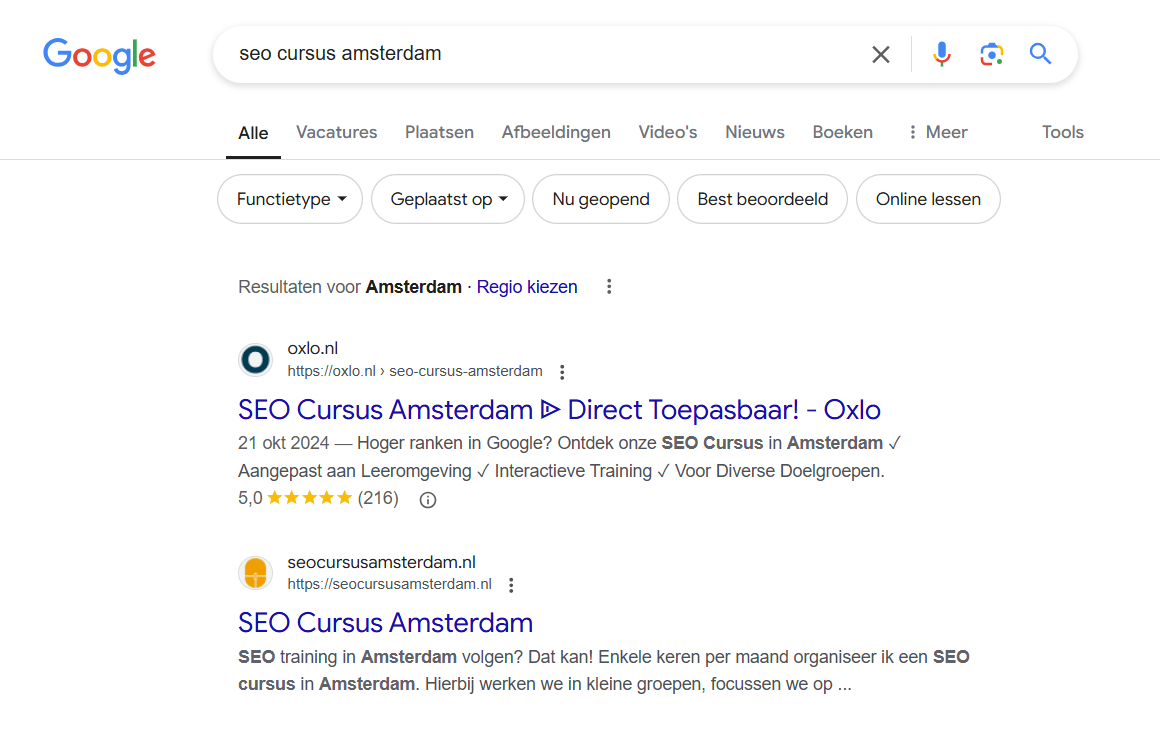Open three-dot menu for oxlo.nl result
The height and width of the screenshot is (736, 1160).
pyautogui.click(x=562, y=372)
